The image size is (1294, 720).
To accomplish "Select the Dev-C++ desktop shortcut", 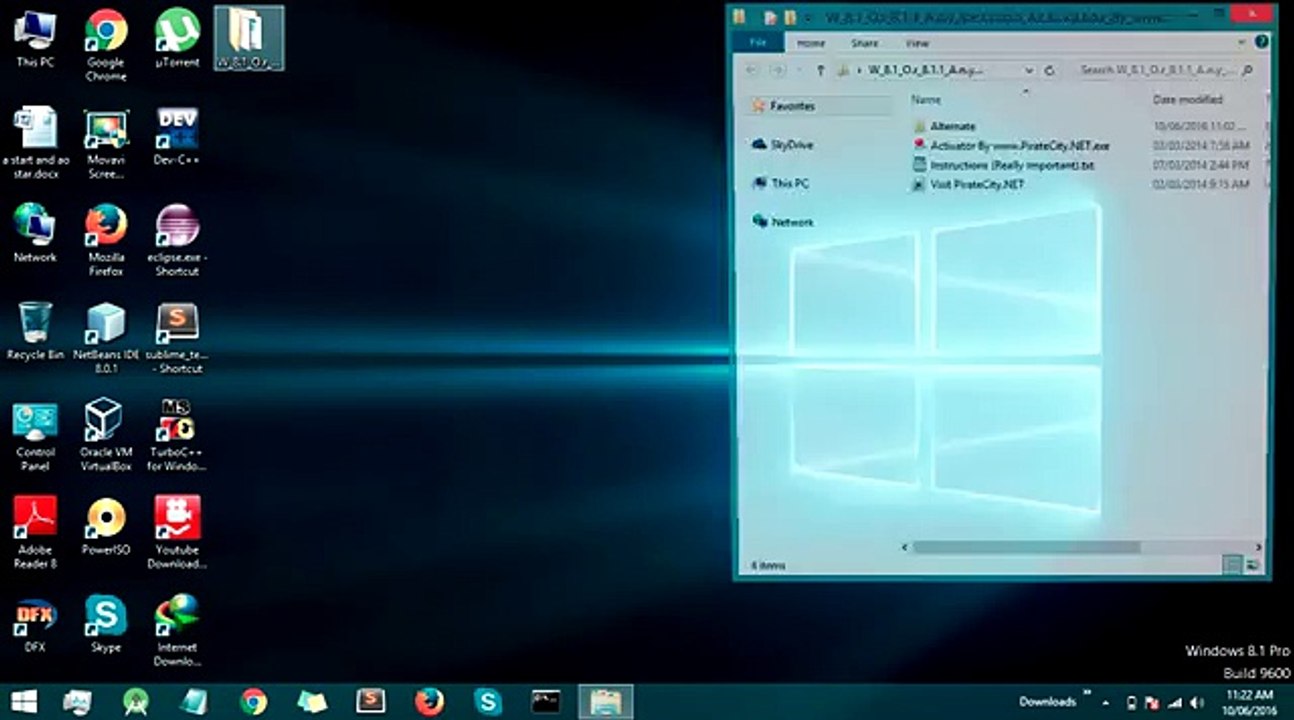I will pyautogui.click(x=177, y=136).
